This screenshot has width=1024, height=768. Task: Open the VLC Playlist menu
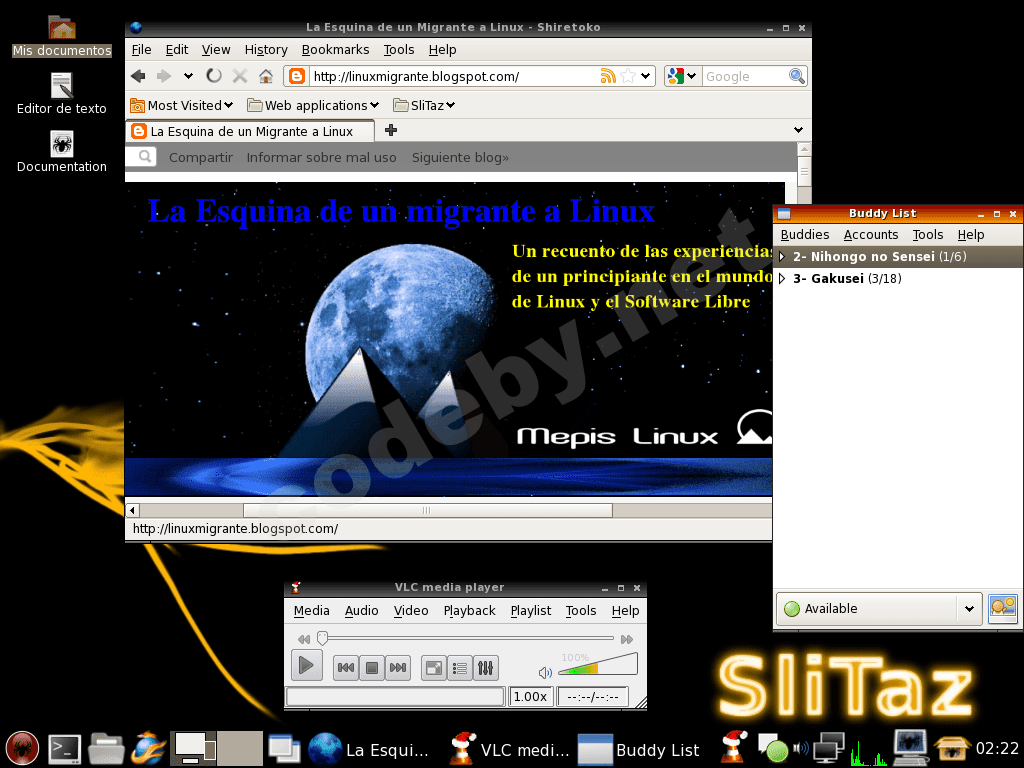[530, 611]
